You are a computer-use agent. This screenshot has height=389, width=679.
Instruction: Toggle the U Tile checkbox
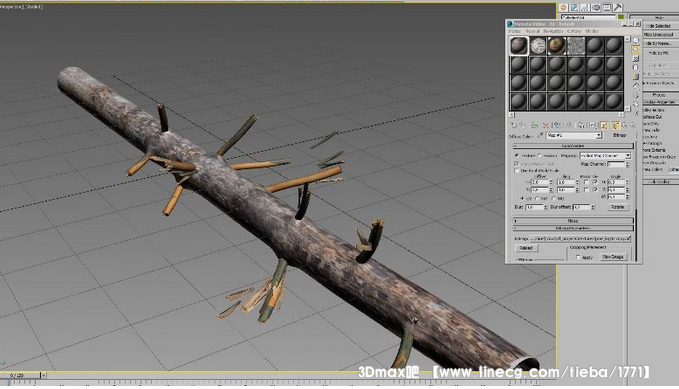(595, 182)
